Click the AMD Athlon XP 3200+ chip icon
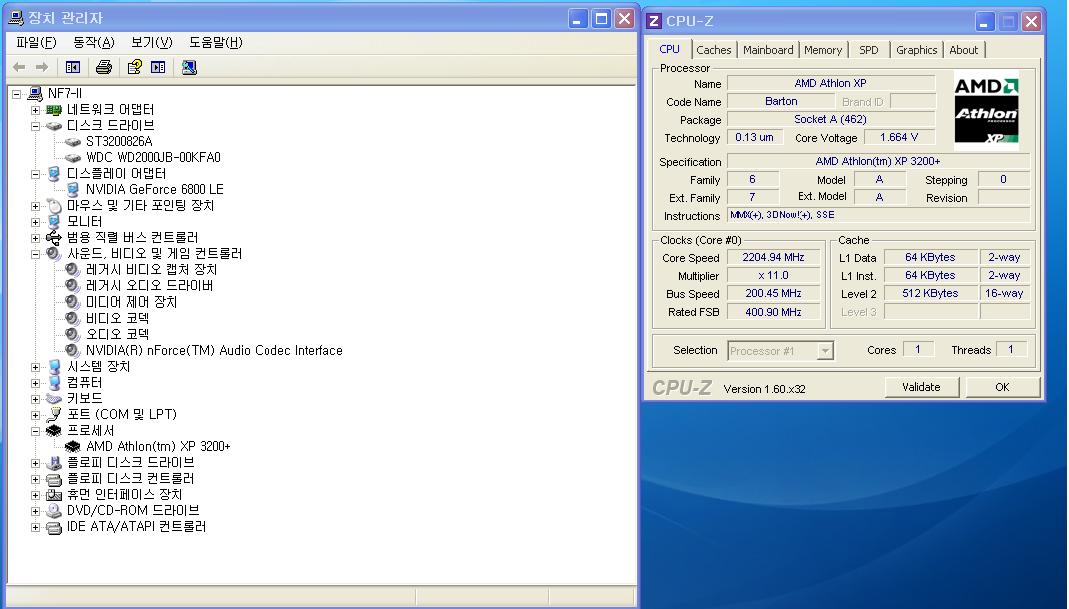This screenshot has height=609, width=1069. pos(73,447)
